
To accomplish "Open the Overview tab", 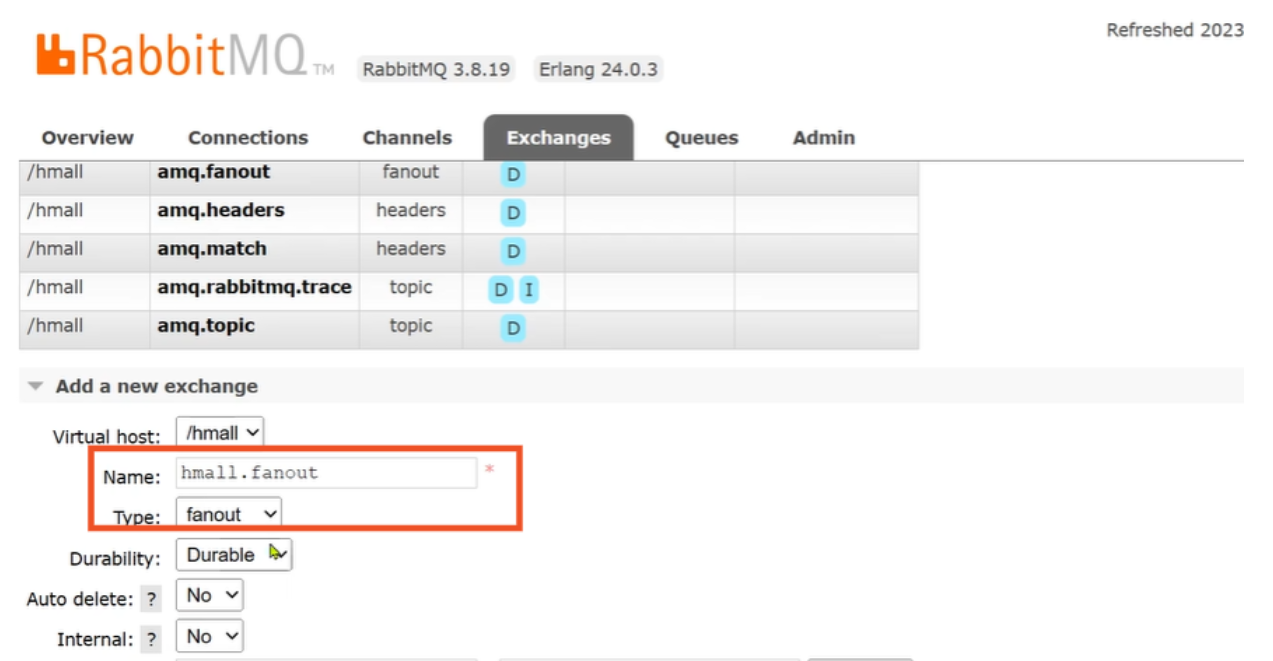I will (x=88, y=138).
